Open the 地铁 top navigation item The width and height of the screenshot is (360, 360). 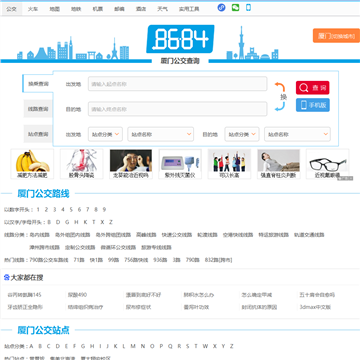76,9
